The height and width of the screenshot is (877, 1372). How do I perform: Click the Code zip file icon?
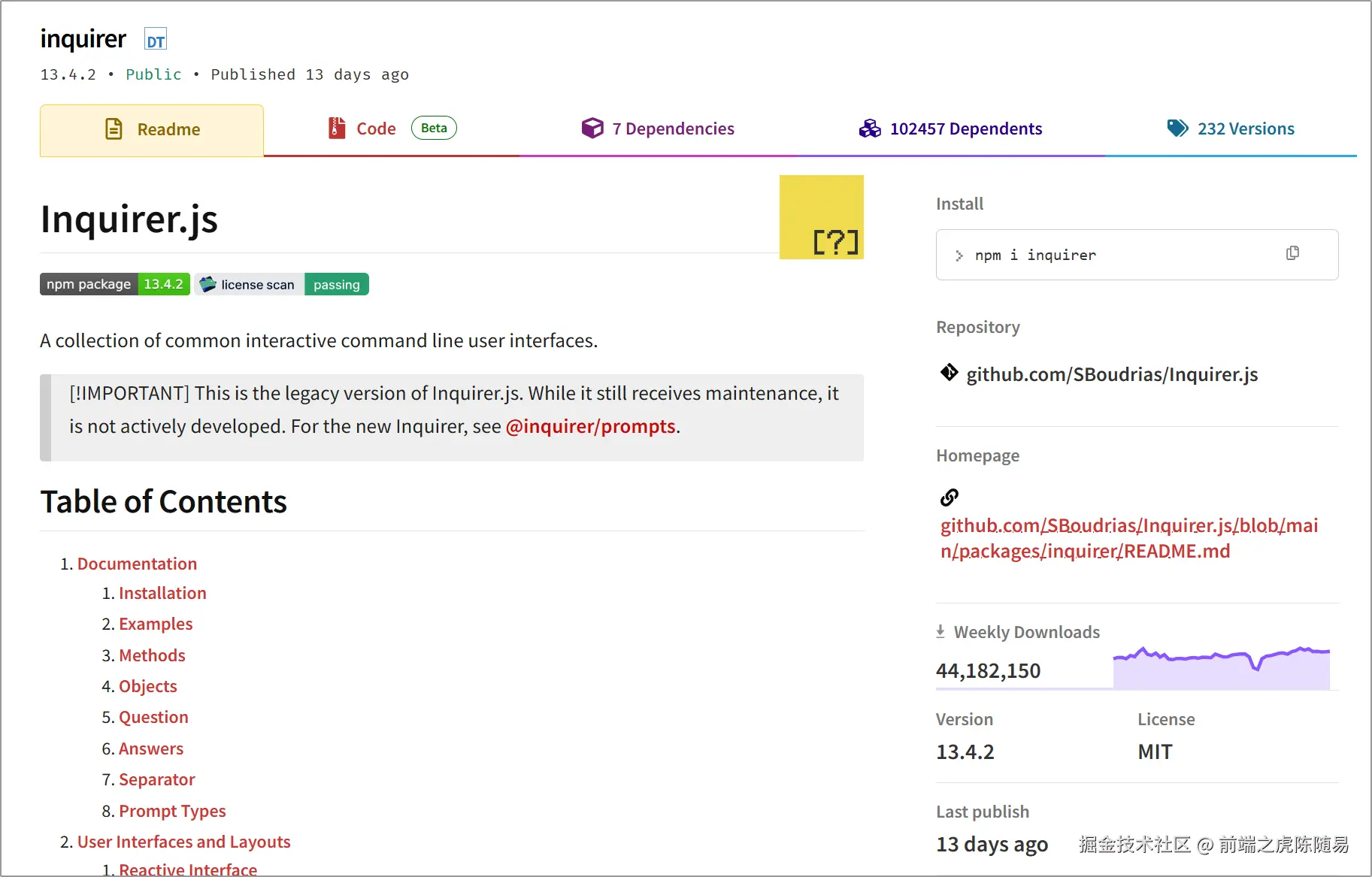(337, 129)
